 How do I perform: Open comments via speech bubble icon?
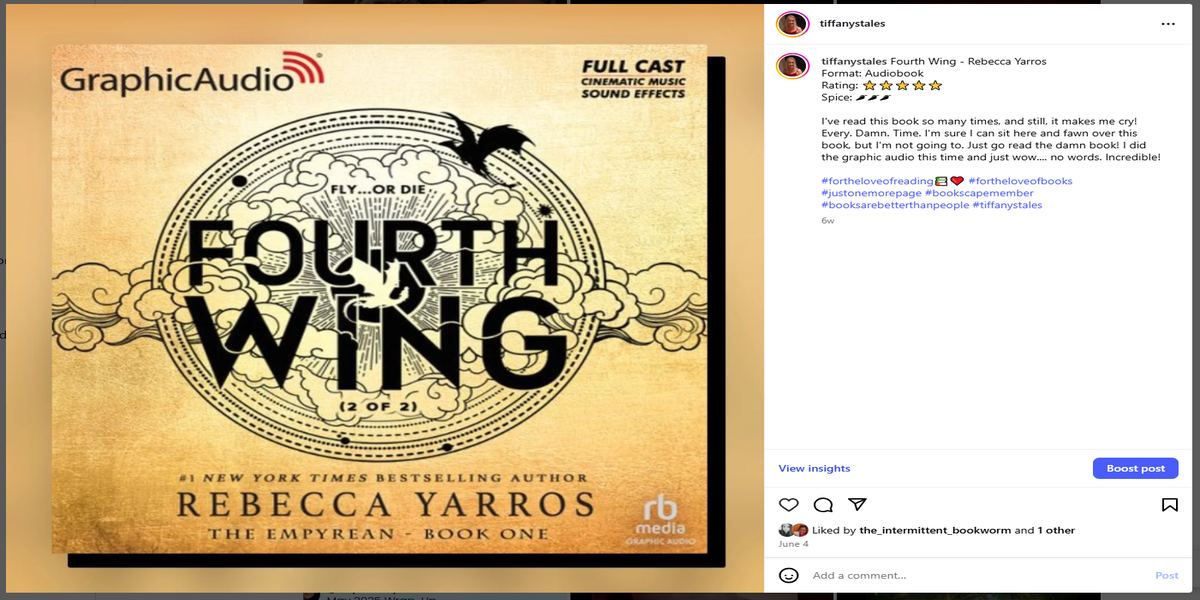[x=823, y=505]
